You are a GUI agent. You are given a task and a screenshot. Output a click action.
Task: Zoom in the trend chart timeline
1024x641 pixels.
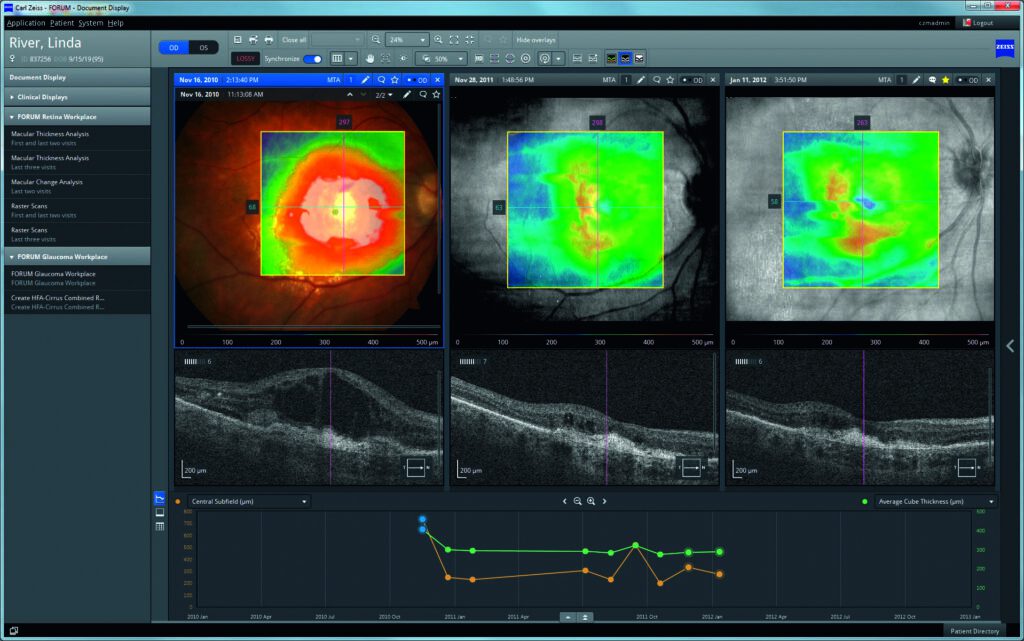point(591,501)
